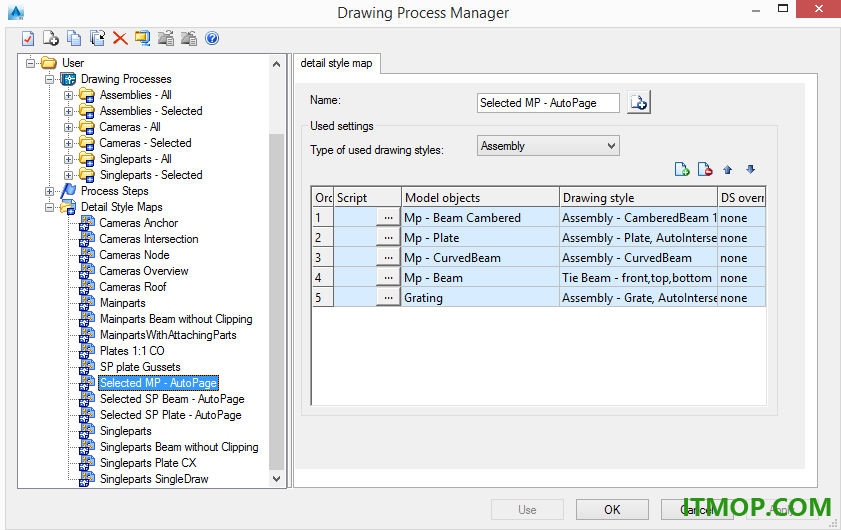The image size is (841, 530).
Task: Click the Tie Beam - front,top,bottom cell
Action: [x=638, y=278]
